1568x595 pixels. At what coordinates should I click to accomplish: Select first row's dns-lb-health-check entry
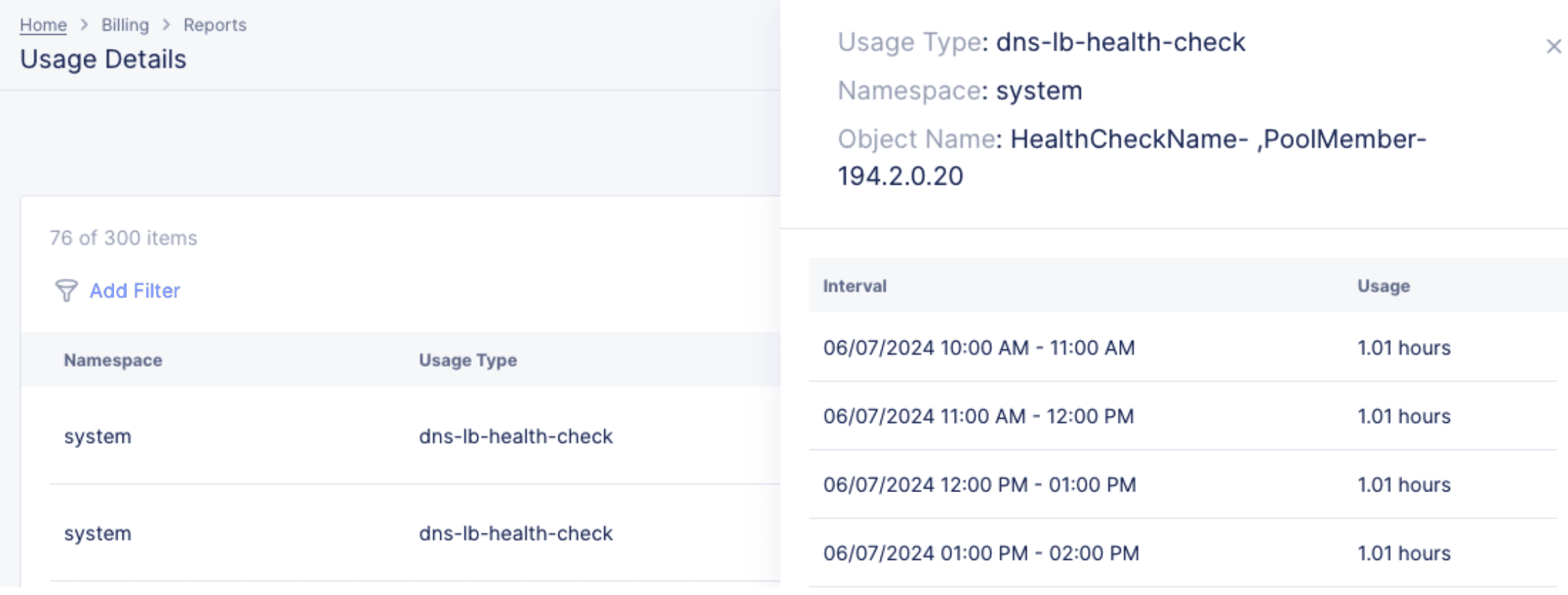(515, 436)
